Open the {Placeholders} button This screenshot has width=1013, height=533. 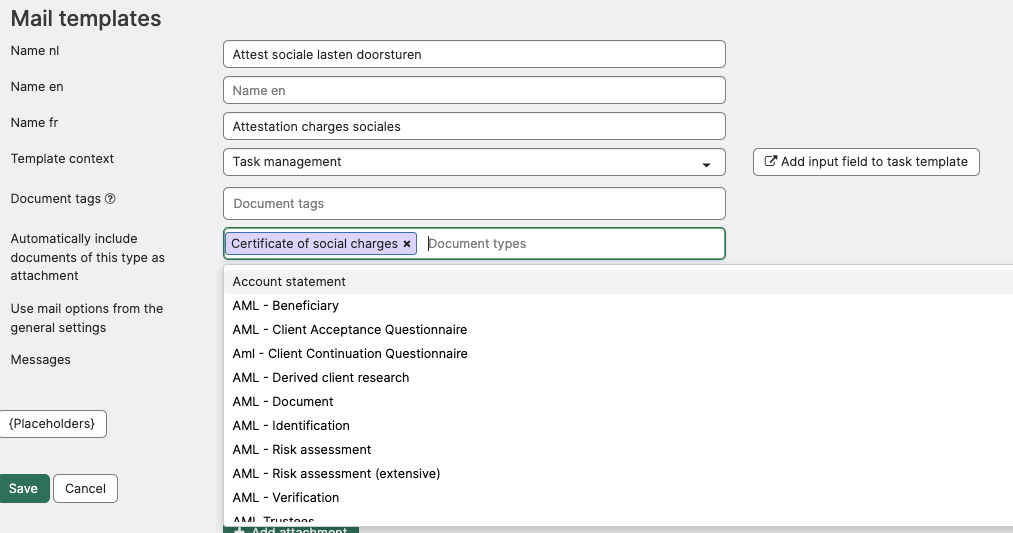[x=52, y=424]
